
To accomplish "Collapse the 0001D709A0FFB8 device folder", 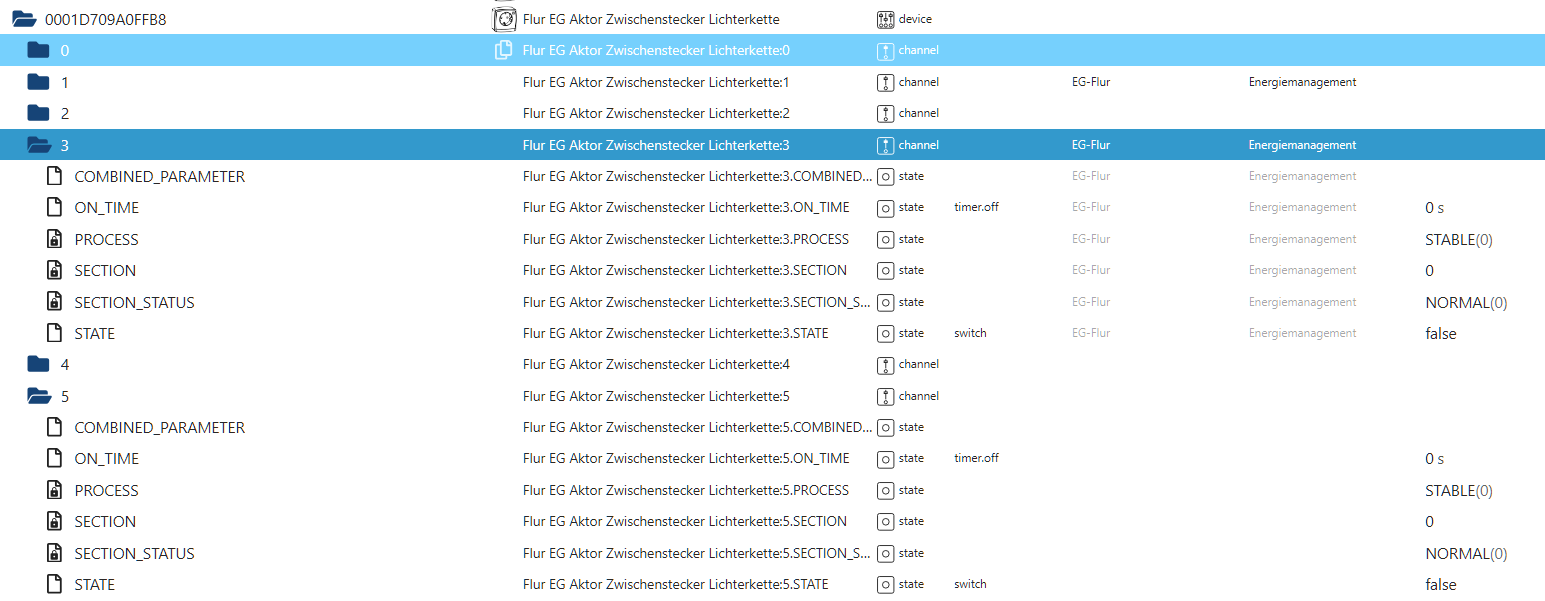I will point(23,19).
